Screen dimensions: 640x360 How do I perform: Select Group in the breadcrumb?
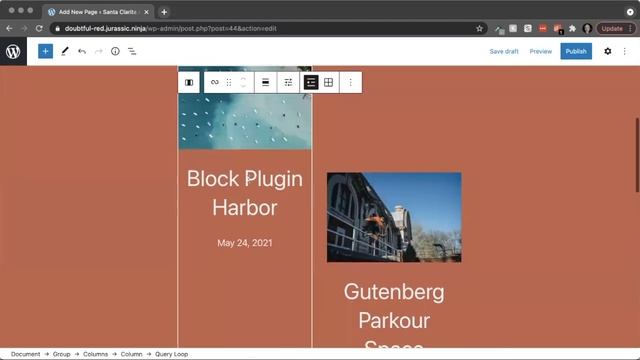click(62, 354)
